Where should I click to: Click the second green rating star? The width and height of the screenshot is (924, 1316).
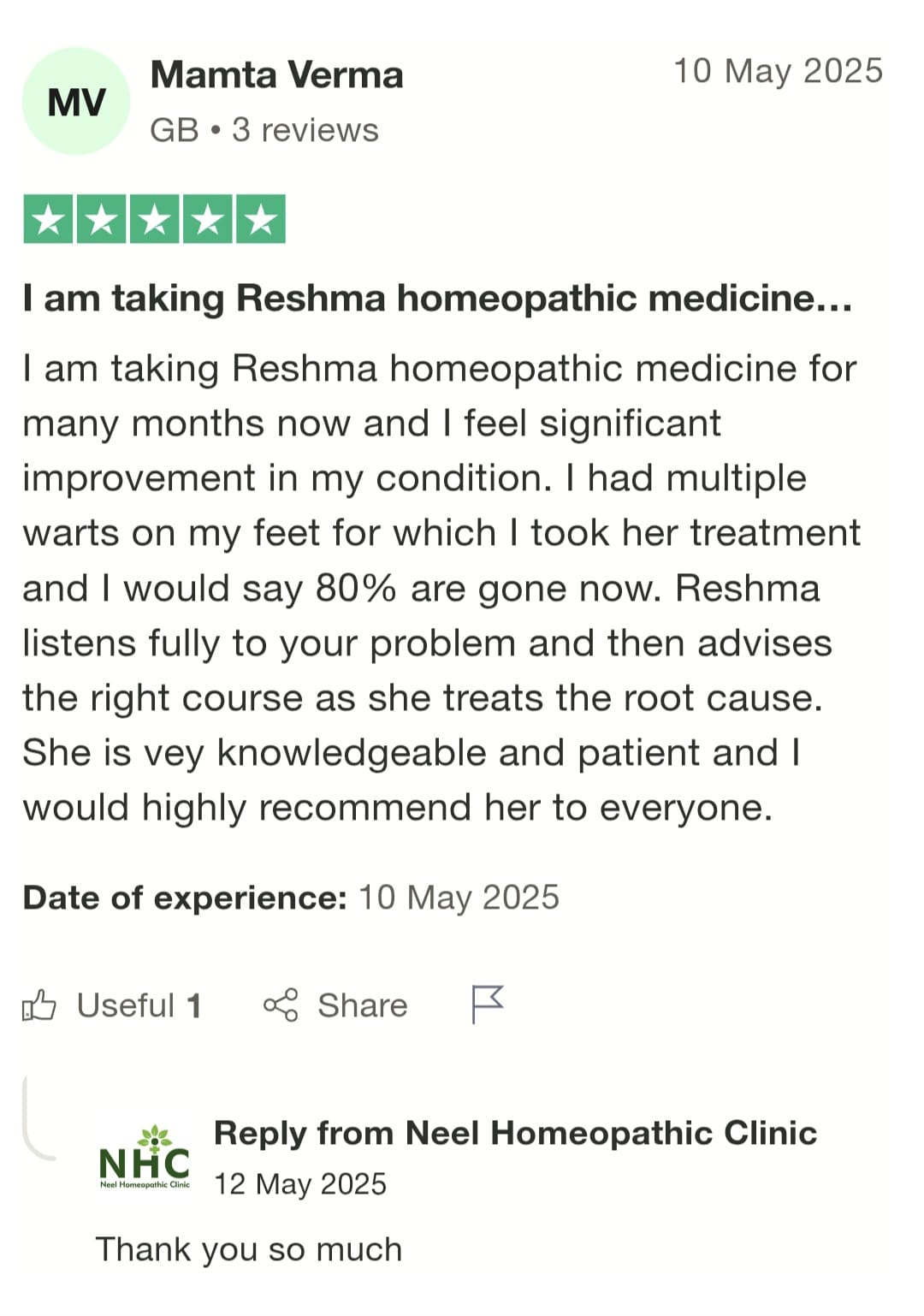pos(102,220)
